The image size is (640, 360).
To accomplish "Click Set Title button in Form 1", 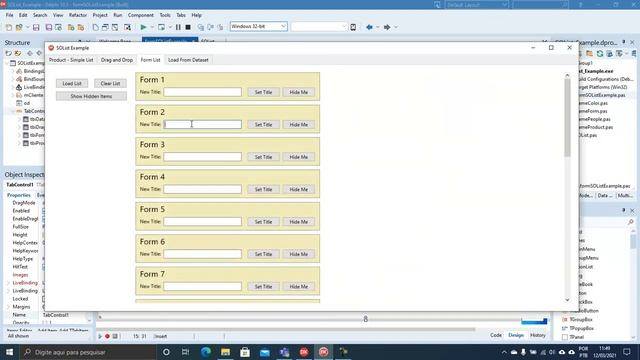I will (x=263, y=92).
